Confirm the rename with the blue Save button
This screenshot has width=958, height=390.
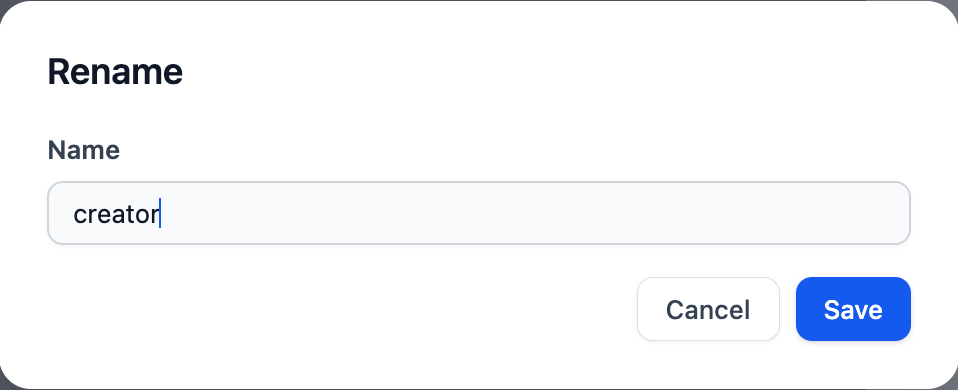click(x=853, y=309)
